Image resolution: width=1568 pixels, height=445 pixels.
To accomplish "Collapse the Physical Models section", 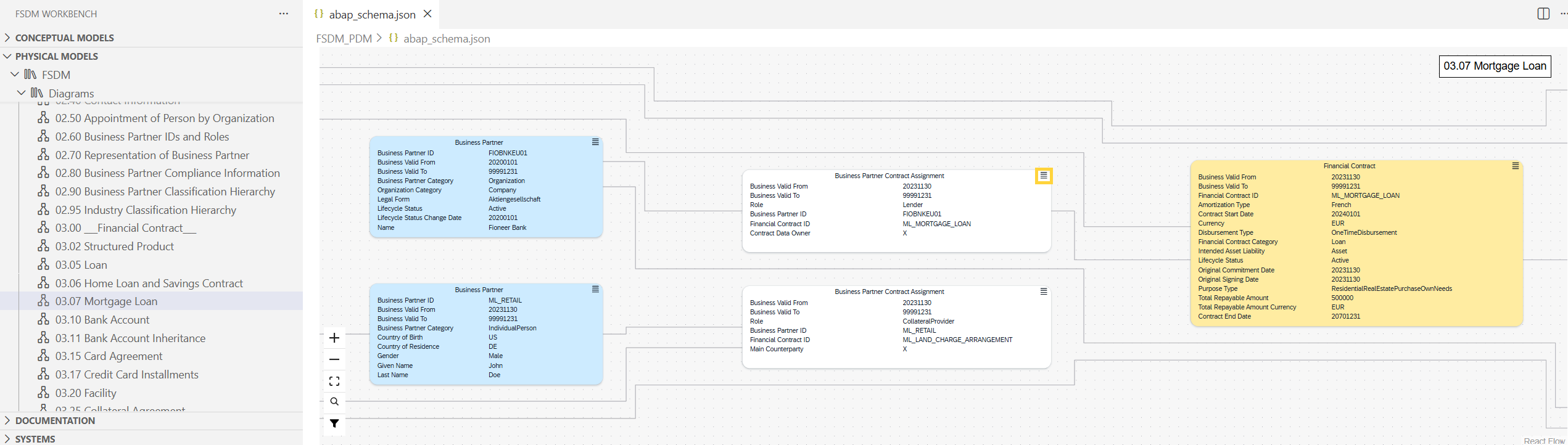I will point(7,56).
